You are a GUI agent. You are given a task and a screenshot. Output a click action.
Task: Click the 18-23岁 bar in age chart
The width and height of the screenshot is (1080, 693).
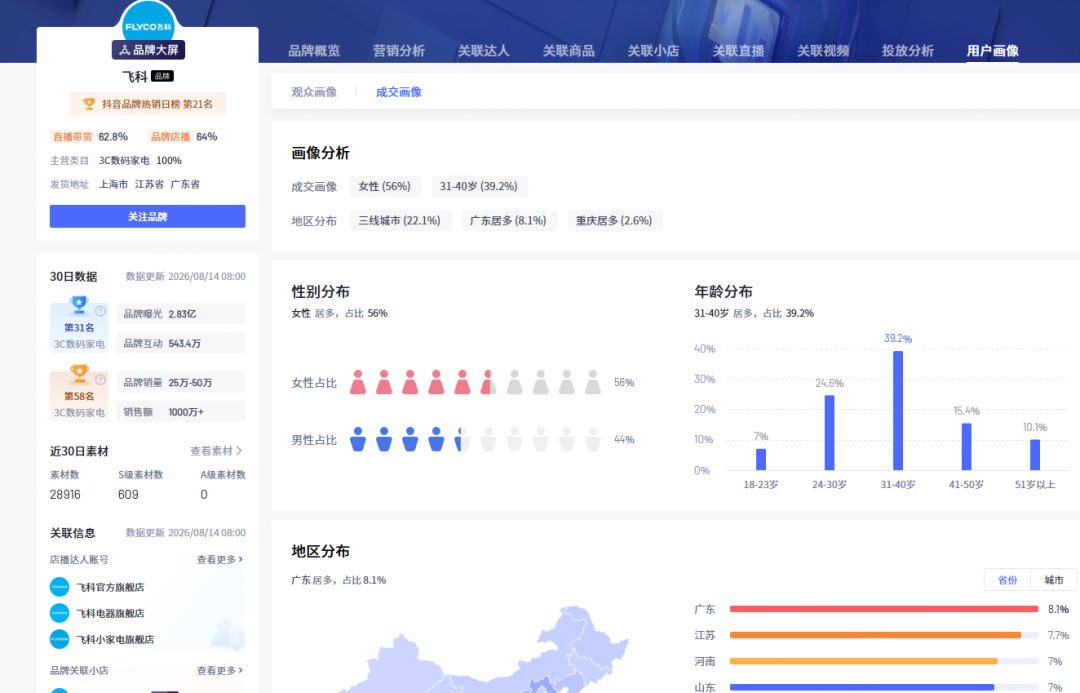tap(761, 459)
